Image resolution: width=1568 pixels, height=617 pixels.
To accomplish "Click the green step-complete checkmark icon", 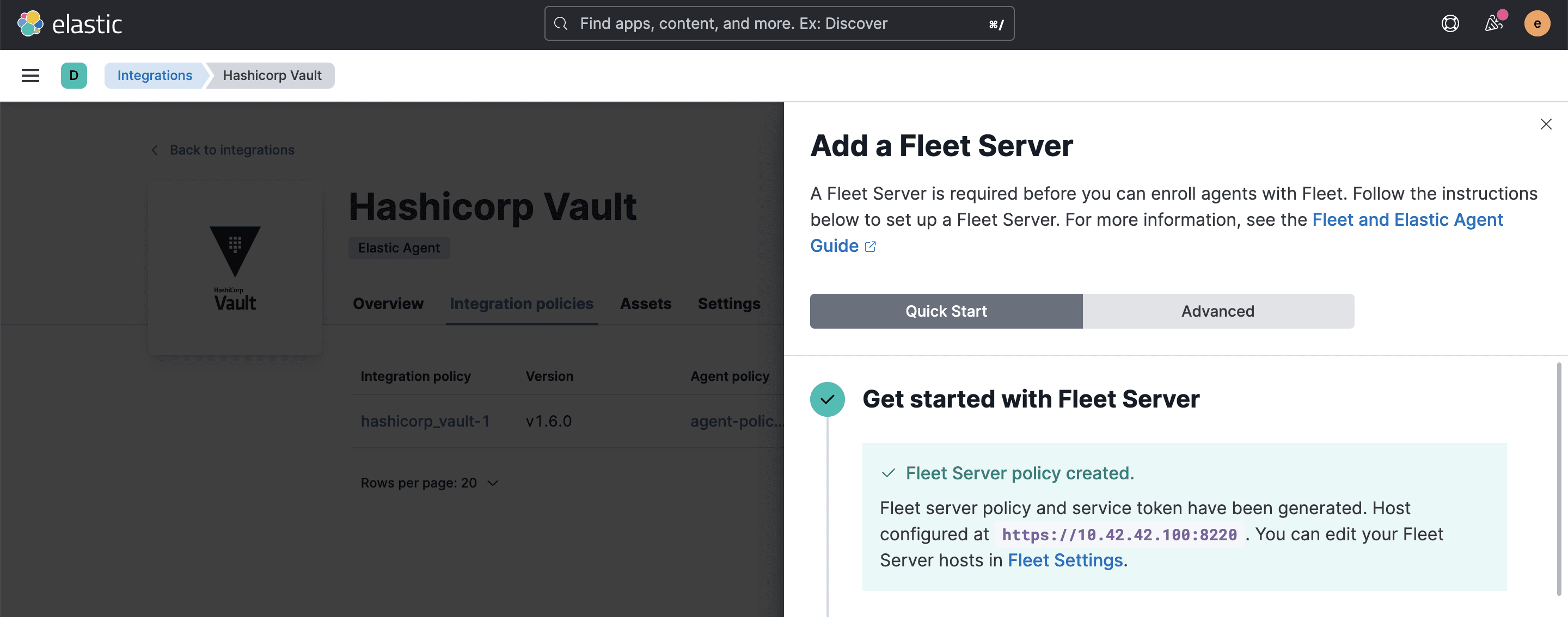I will click(827, 399).
